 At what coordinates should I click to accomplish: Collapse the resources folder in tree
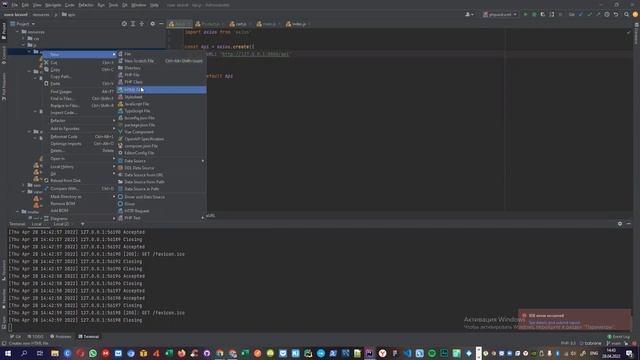[x=18, y=31]
